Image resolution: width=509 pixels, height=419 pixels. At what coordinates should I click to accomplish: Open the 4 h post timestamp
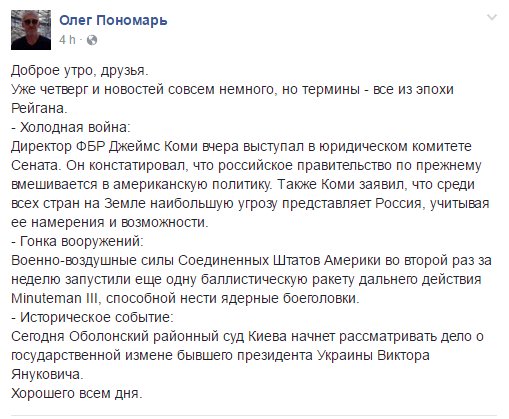pos(67,40)
